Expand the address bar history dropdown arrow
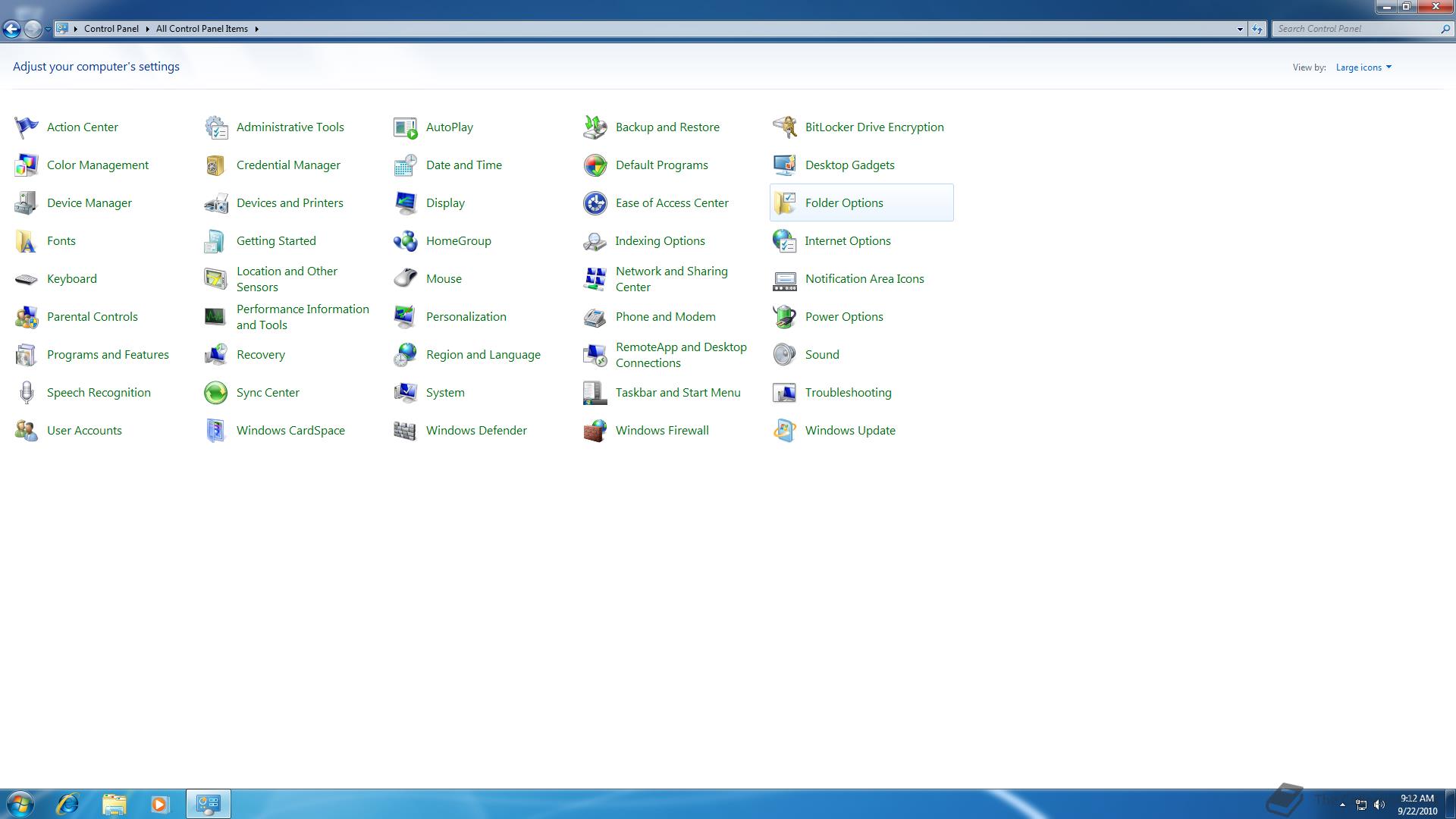Image resolution: width=1456 pixels, height=819 pixels. pos(1240,29)
